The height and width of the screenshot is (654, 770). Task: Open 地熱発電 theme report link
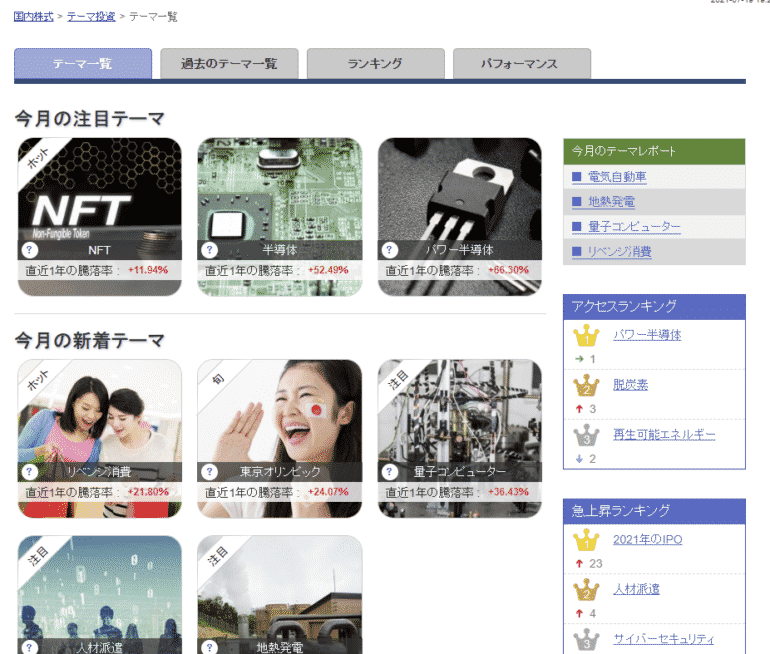pyautogui.click(x=611, y=201)
